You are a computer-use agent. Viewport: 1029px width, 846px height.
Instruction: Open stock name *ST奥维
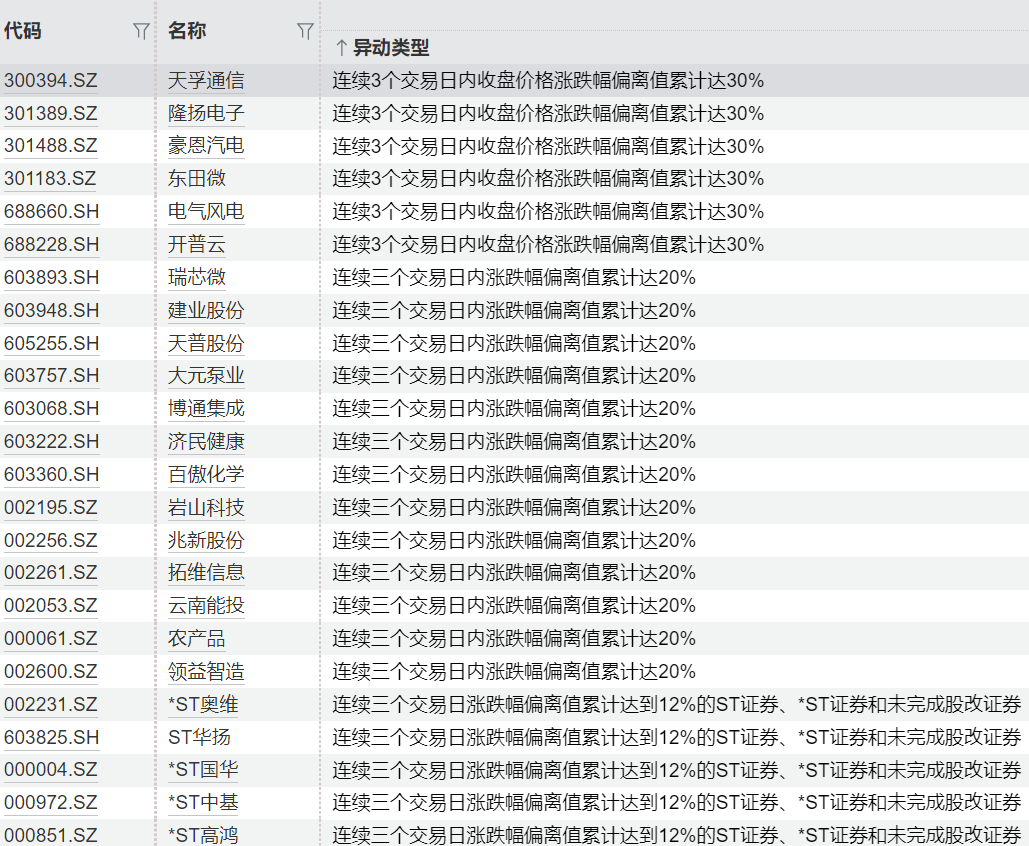point(203,704)
